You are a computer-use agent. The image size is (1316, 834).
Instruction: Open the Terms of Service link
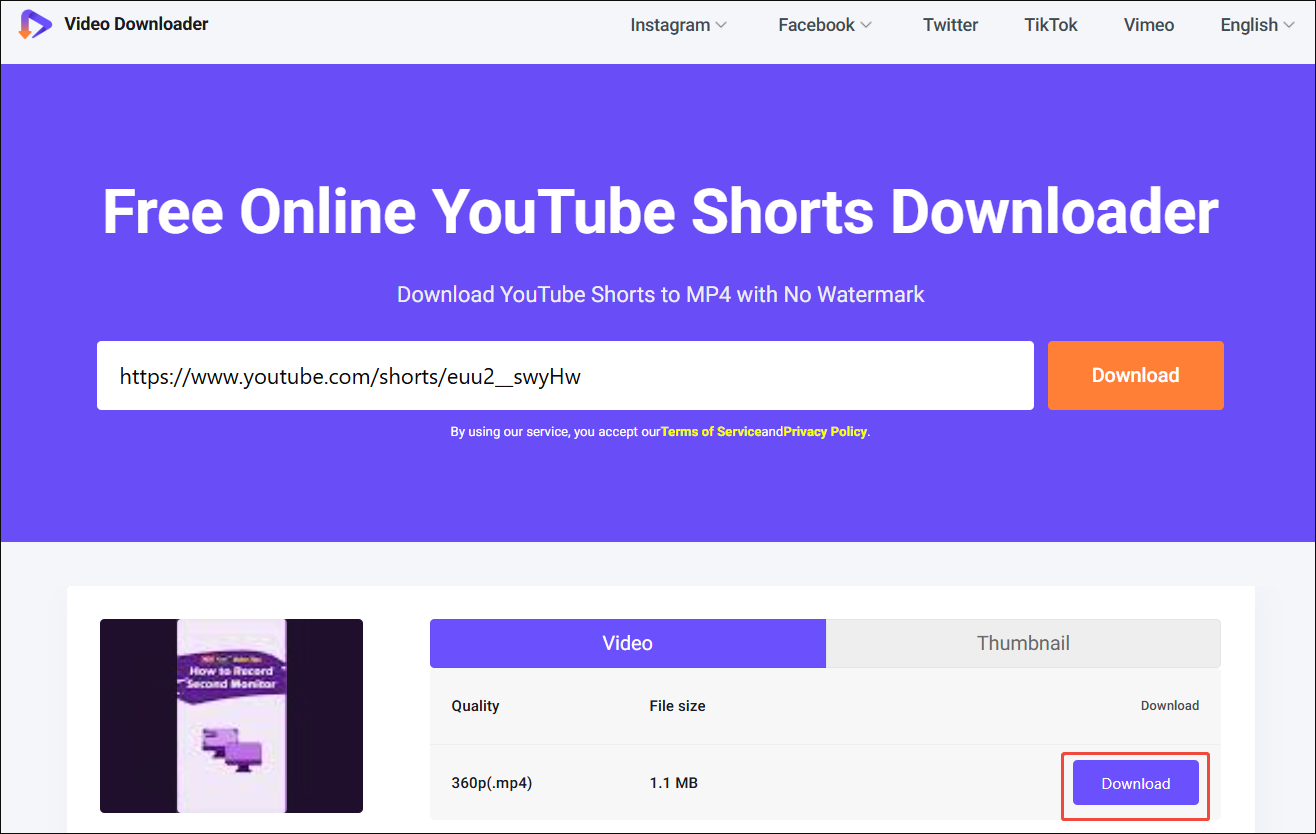pyautogui.click(x=711, y=432)
